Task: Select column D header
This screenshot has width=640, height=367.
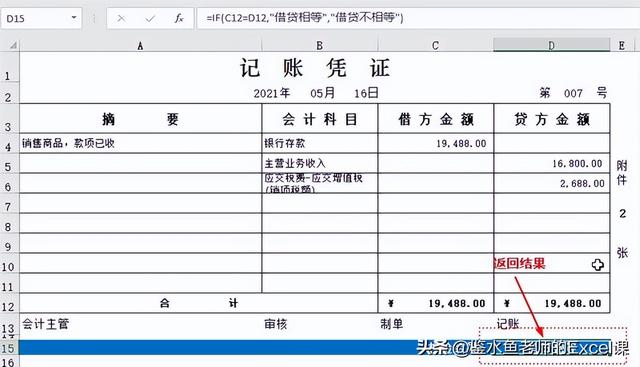Action: [551, 45]
